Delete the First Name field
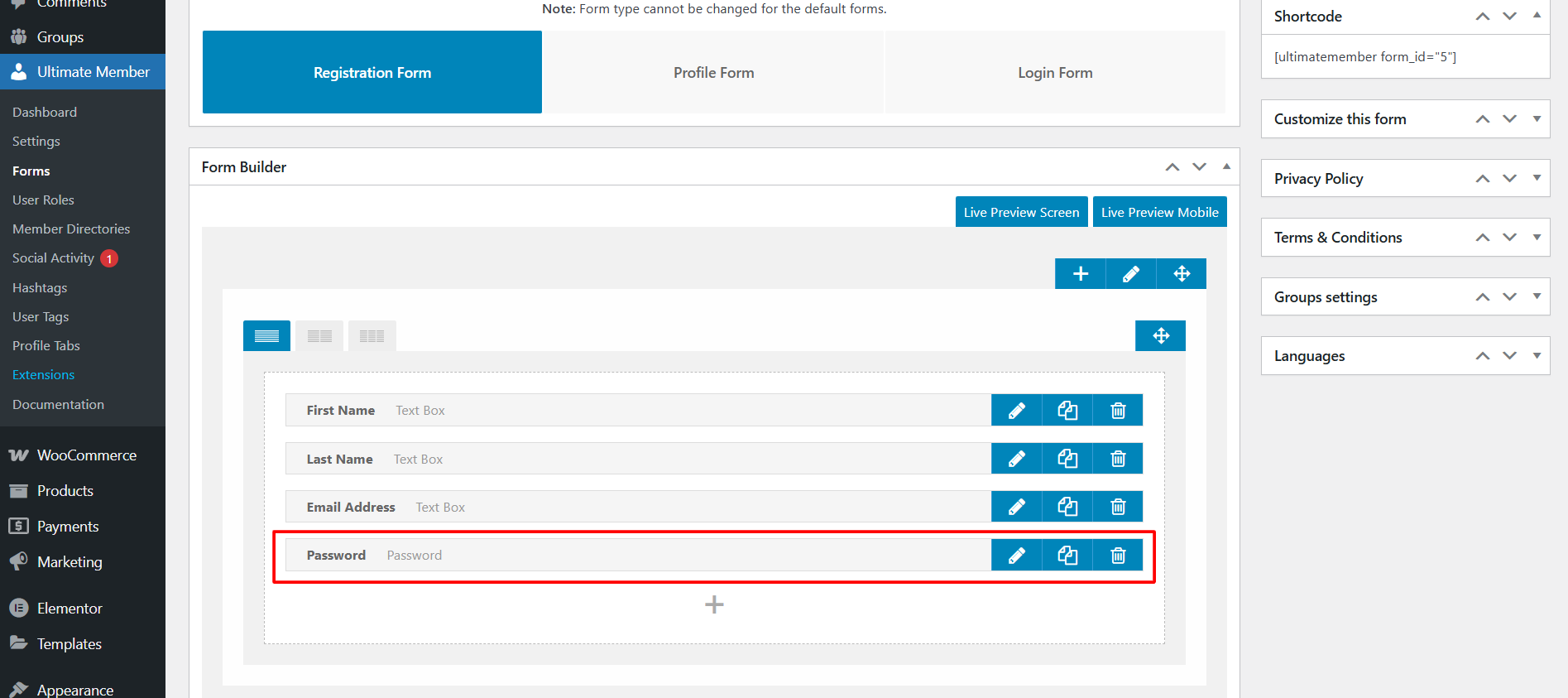Image resolution: width=1568 pixels, height=698 pixels. pyautogui.click(x=1118, y=411)
